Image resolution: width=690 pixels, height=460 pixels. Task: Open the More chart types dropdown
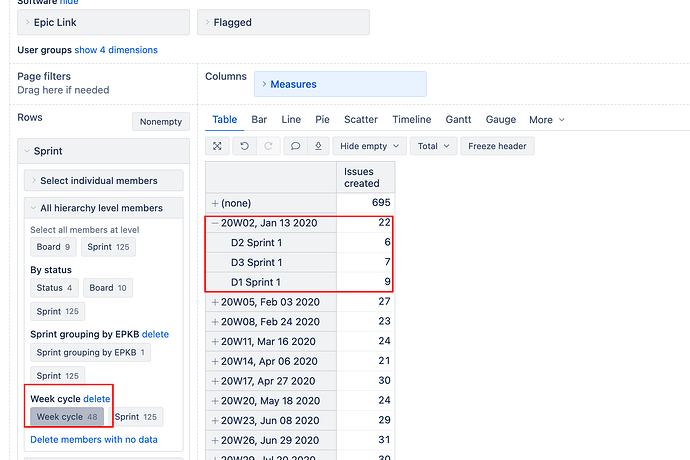(x=546, y=120)
